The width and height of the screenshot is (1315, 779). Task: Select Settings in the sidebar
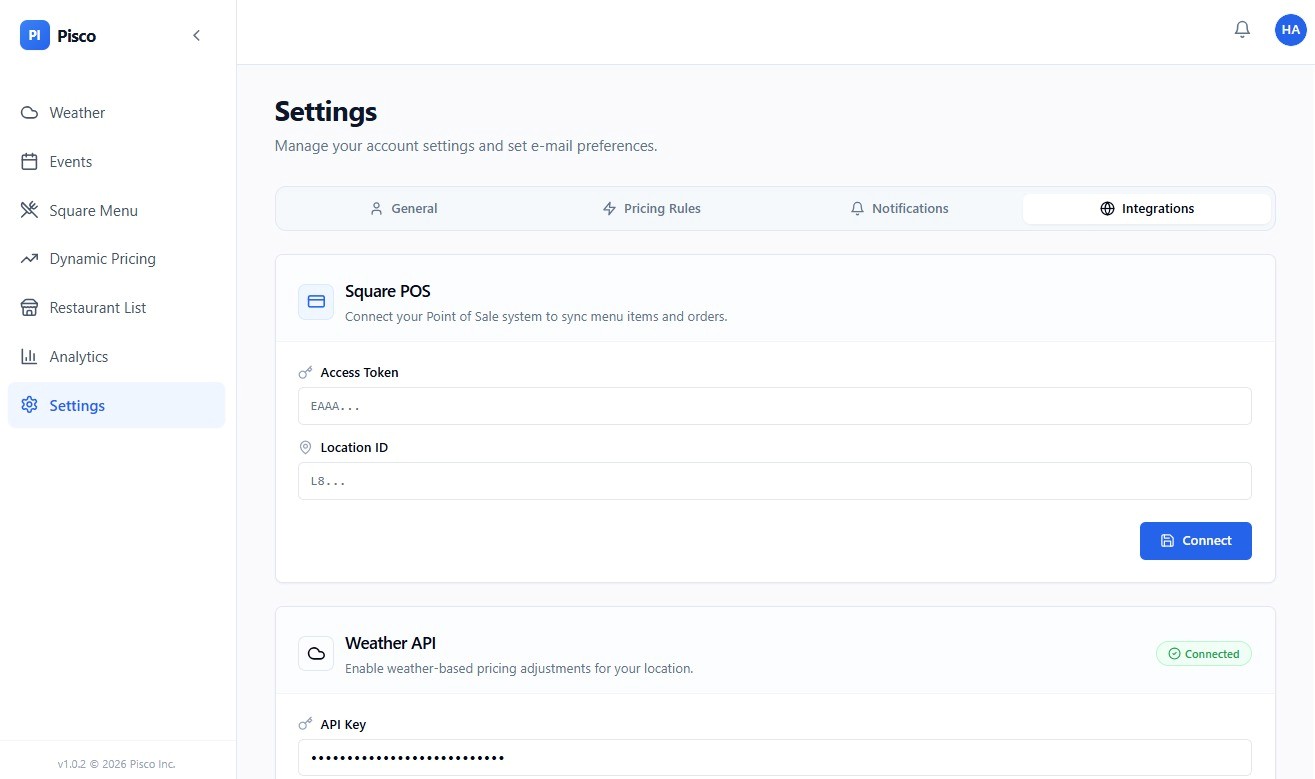click(77, 406)
